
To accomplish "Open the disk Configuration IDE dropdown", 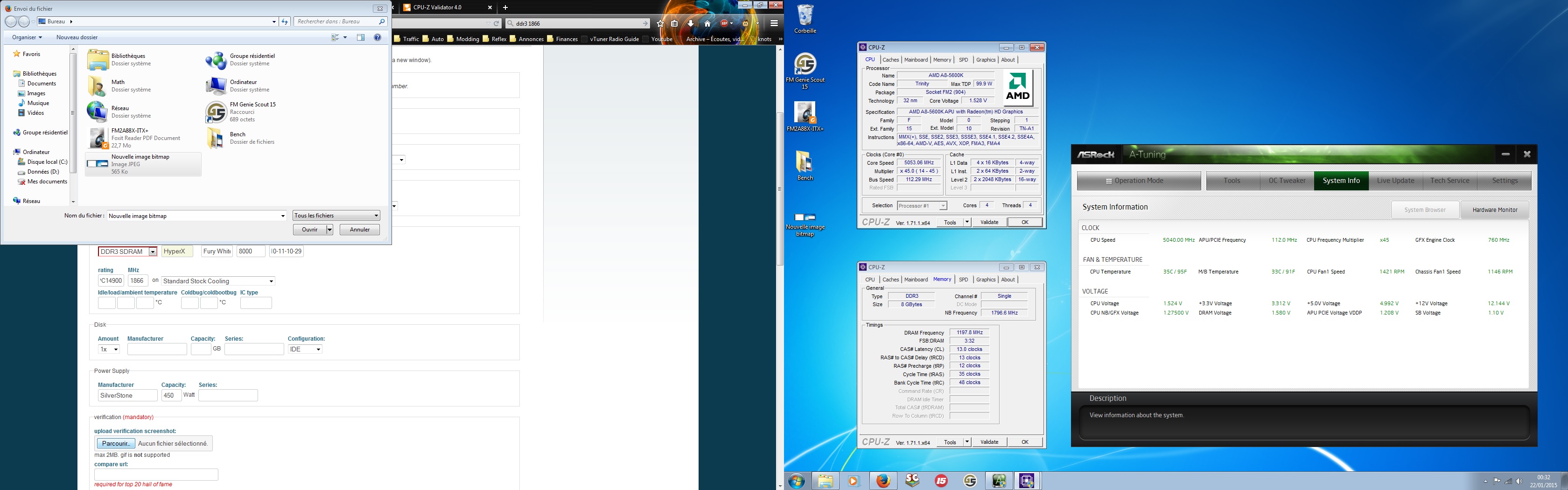I will click(x=305, y=350).
